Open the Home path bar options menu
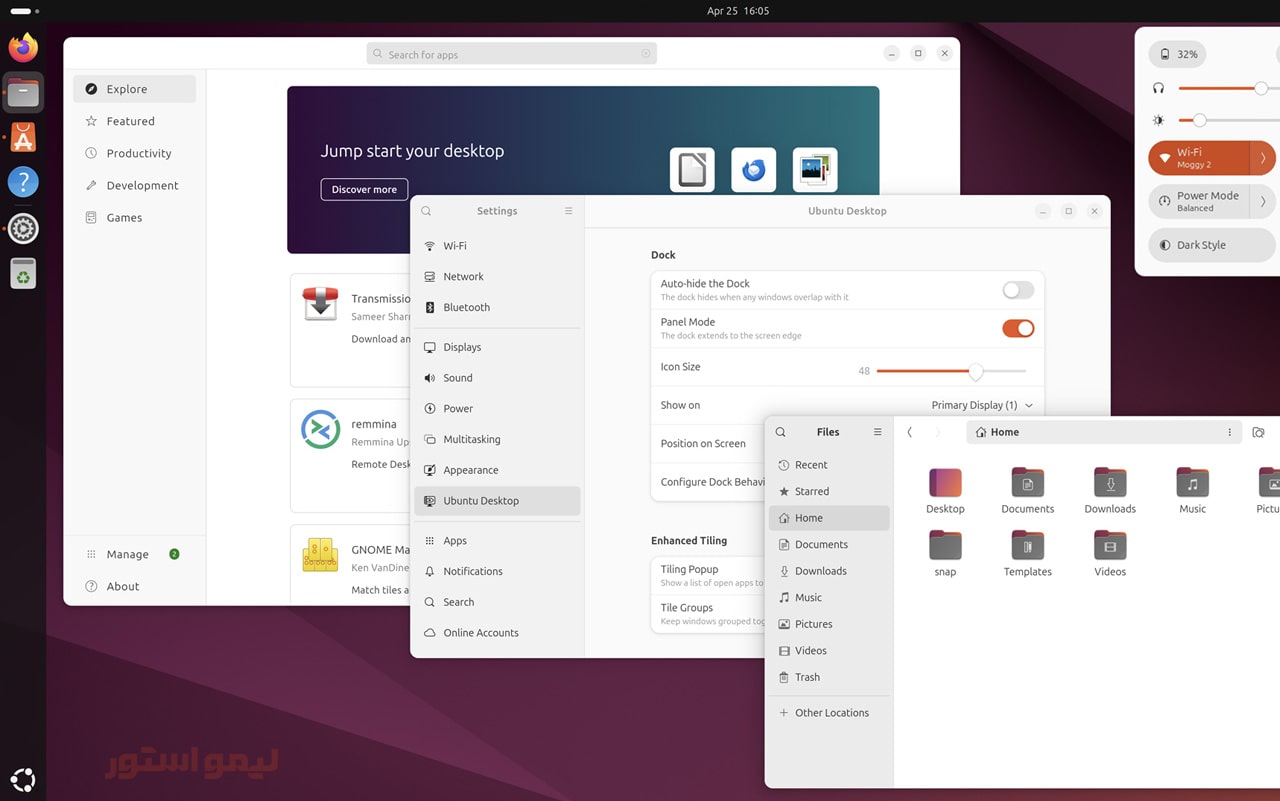The image size is (1280, 801). click(x=1229, y=432)
